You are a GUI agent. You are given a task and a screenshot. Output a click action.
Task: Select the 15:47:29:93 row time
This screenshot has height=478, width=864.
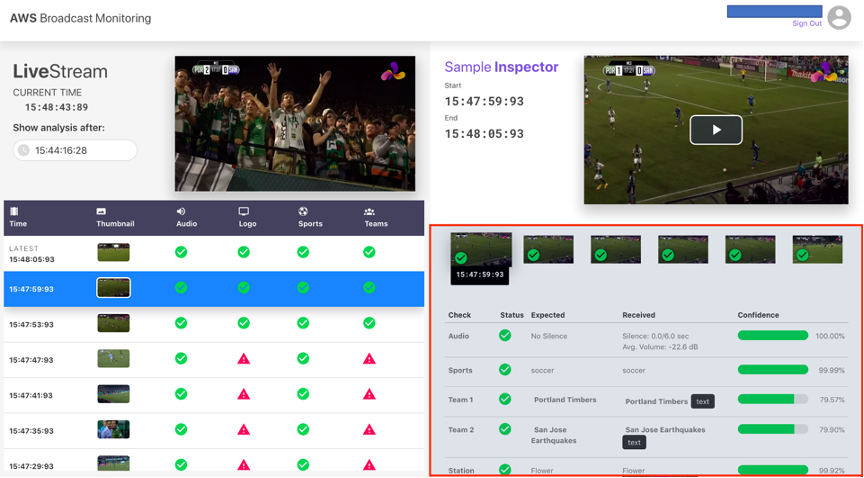31,466
